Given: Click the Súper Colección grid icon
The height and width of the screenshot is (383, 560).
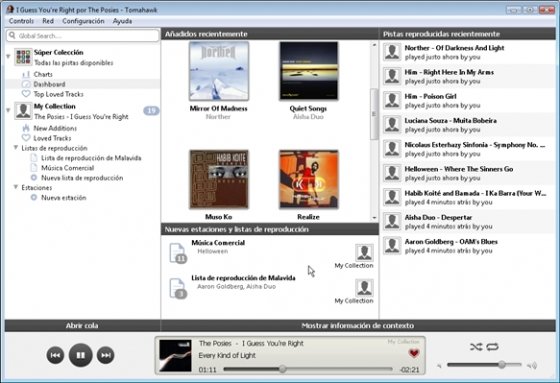Looking at the screenshot, I should click(x=23, y=57).
